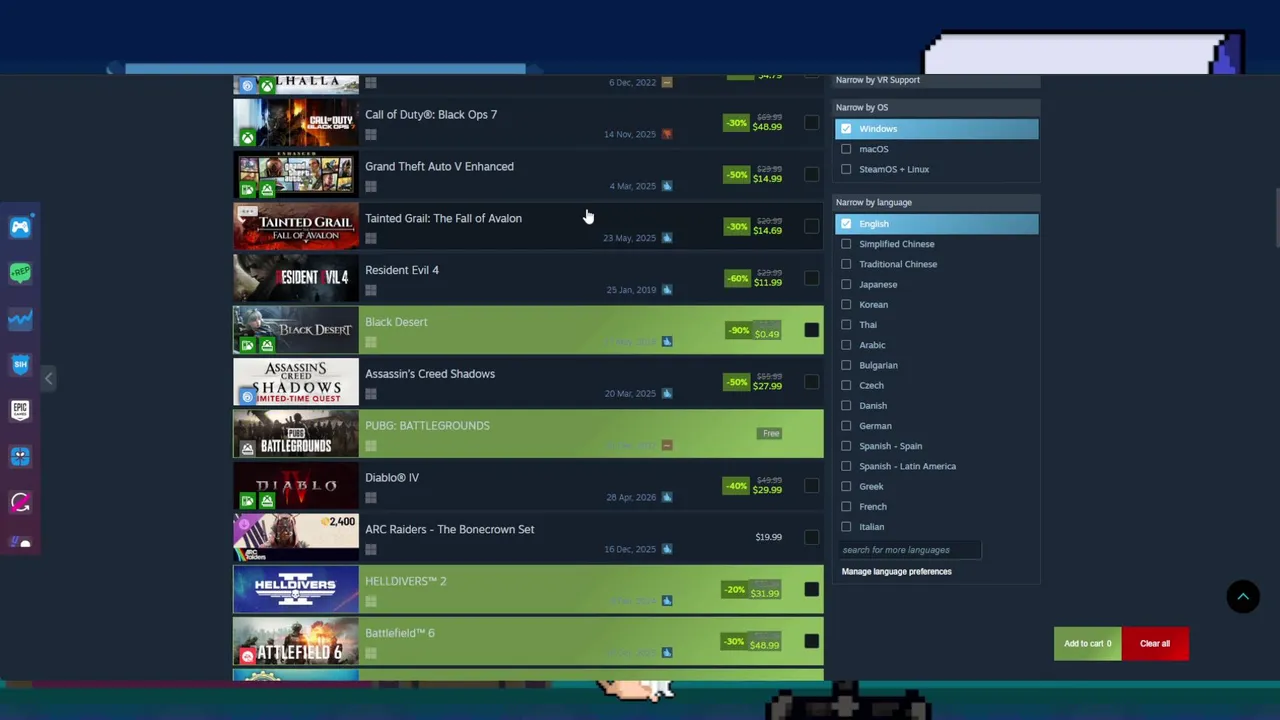
Task: Click the Windows platform icon under Diablo IV
Action: pos(371,498)
